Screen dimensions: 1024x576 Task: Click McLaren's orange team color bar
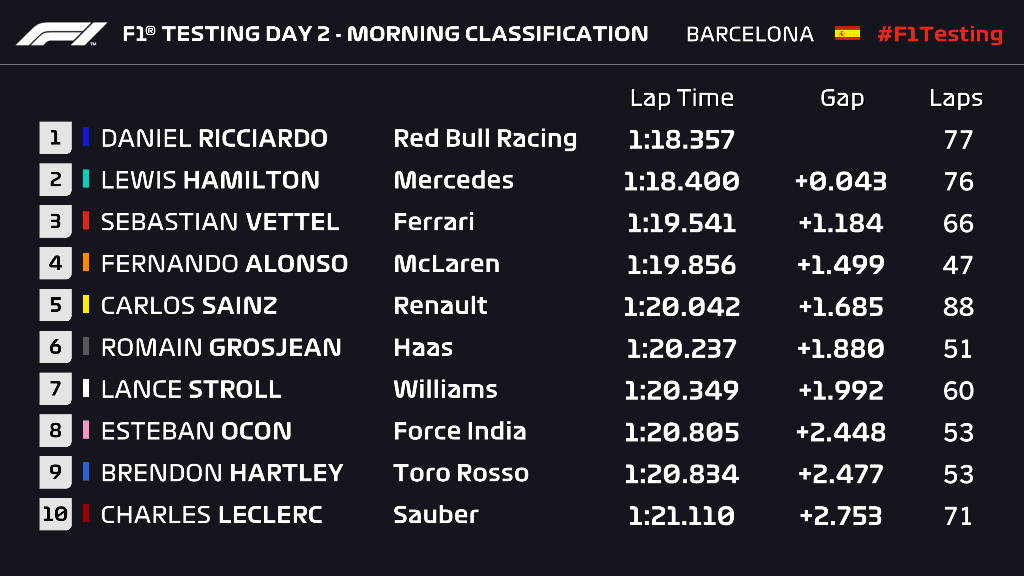pyautogui.click(x=86, y=263)
